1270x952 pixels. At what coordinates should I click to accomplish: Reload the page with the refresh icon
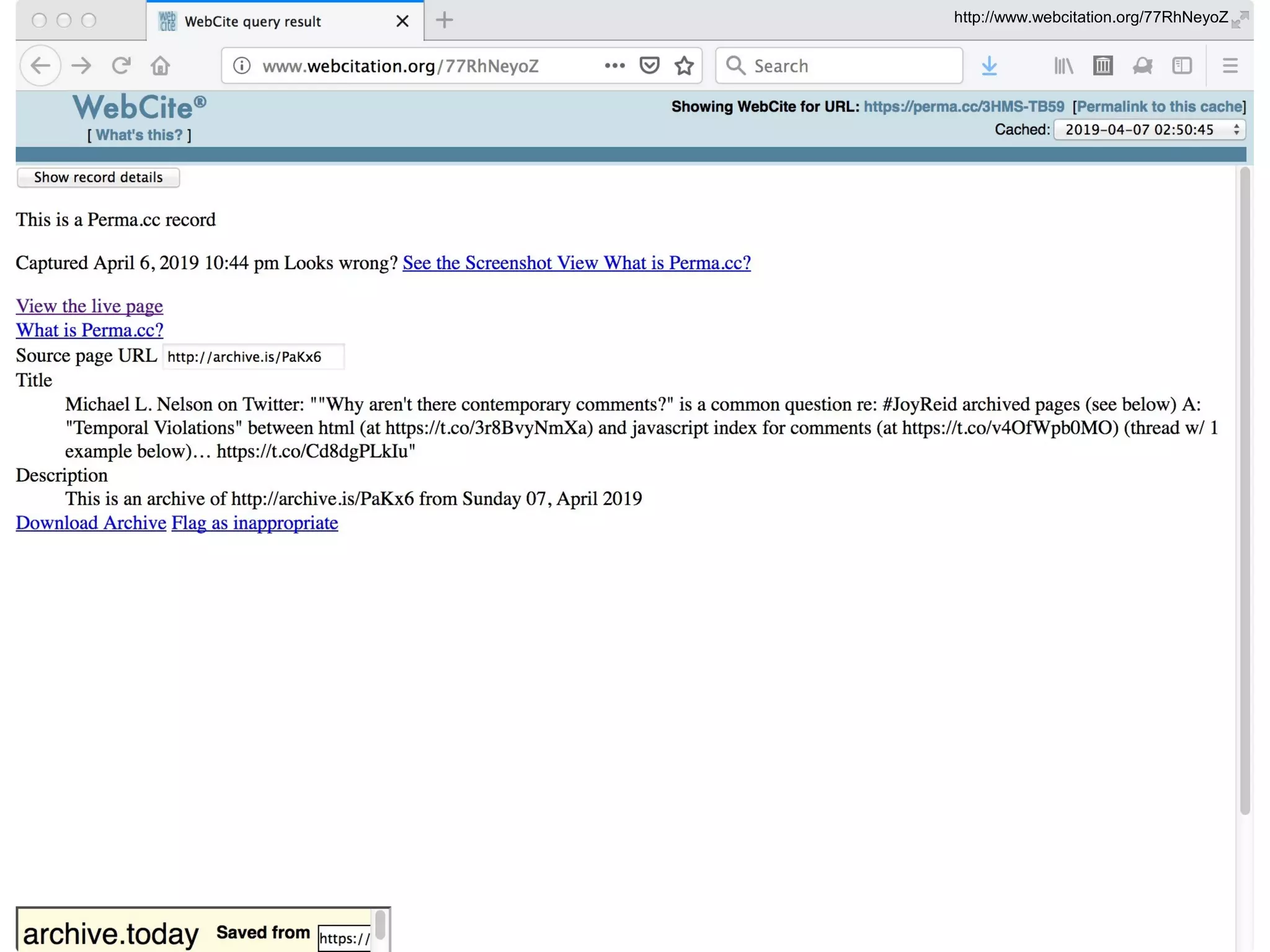pyautogui.click(x=121, y=65)
